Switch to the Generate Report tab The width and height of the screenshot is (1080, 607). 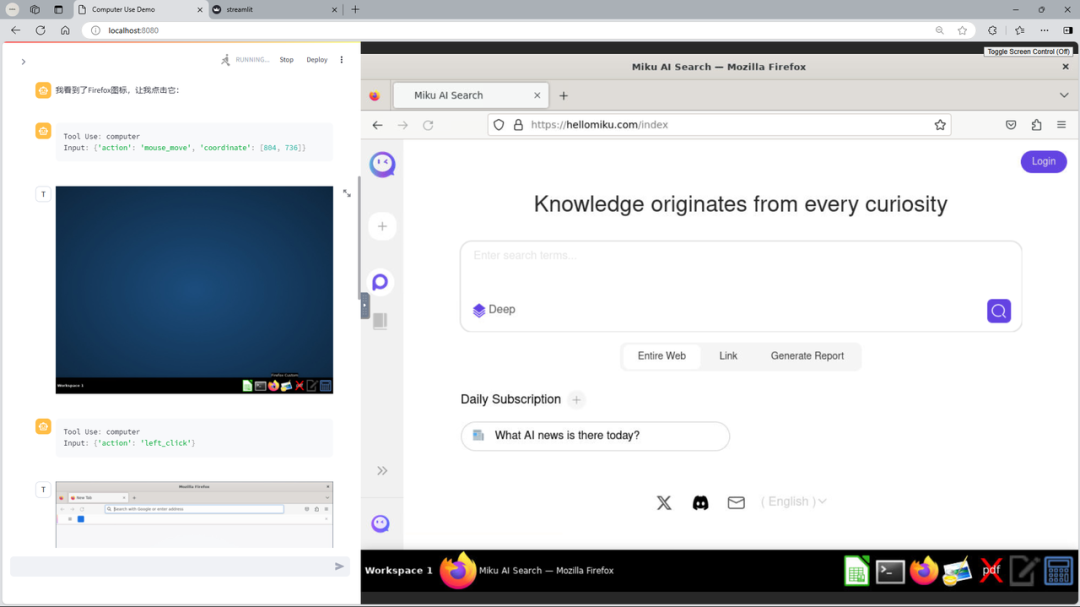[x=806, y=356]
